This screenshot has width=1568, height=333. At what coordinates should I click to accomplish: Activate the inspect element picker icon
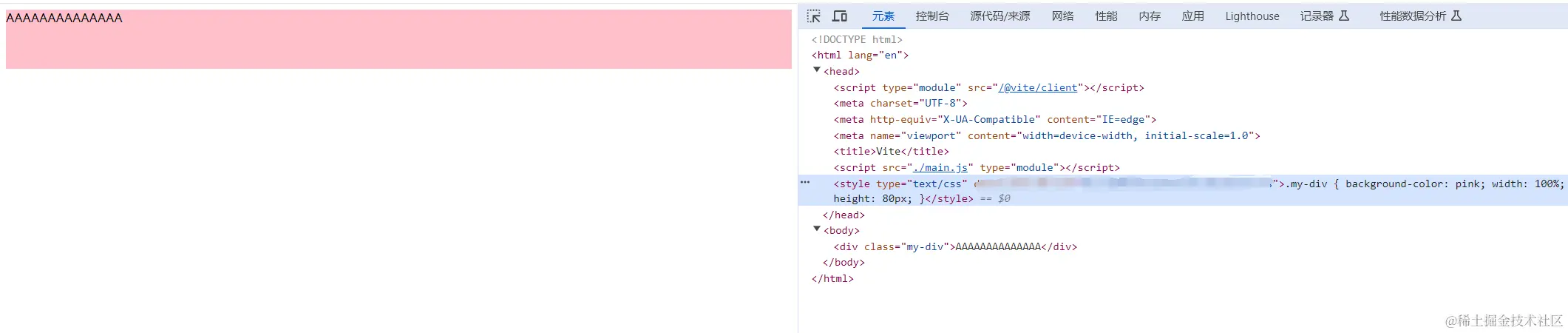pyautogui.click(x=814, y=16)
